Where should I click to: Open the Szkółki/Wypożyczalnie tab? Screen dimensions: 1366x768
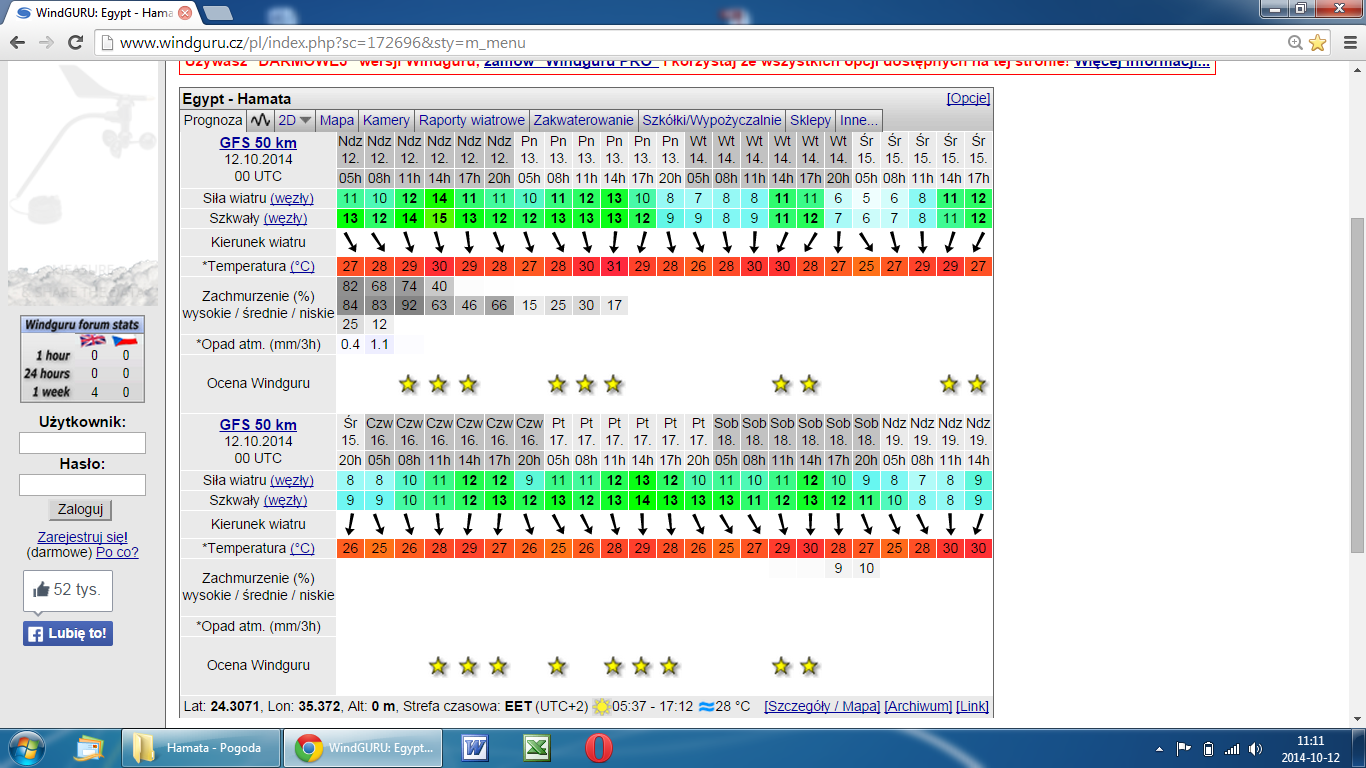coord(712,120)
